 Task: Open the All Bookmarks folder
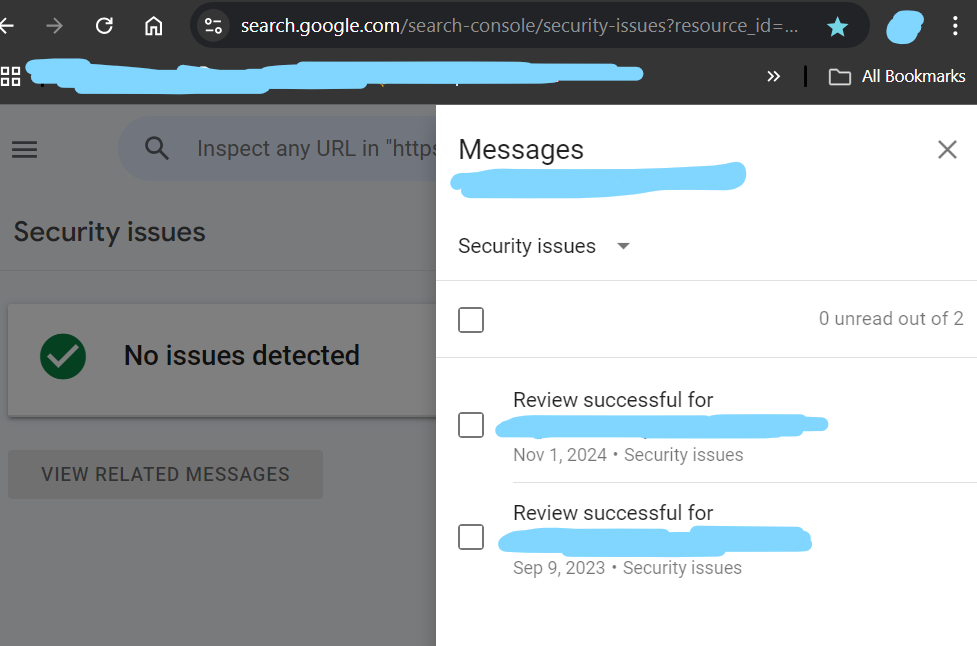point(897,76)
